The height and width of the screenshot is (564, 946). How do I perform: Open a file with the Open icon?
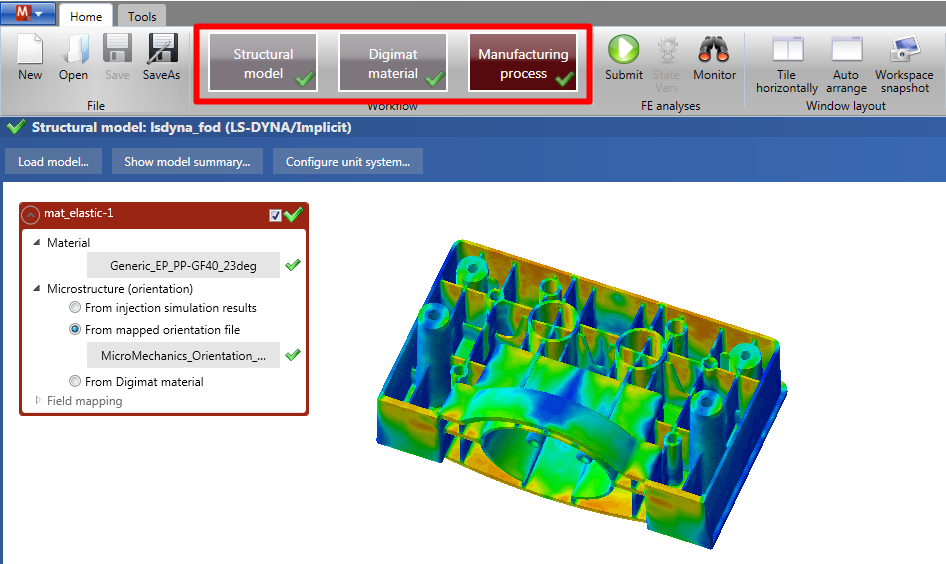click(75, 49)
